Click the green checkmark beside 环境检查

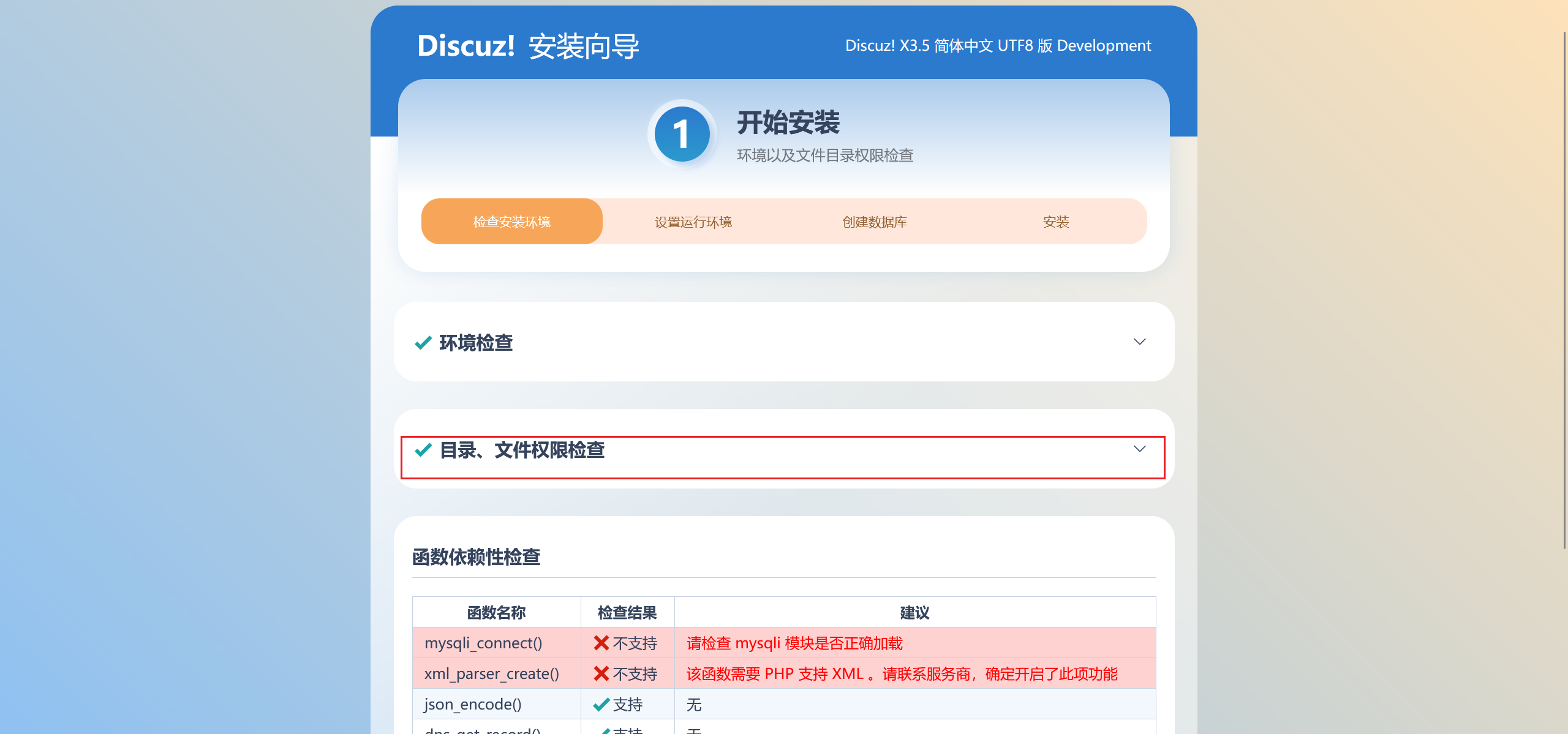click(x=423, y=343)
